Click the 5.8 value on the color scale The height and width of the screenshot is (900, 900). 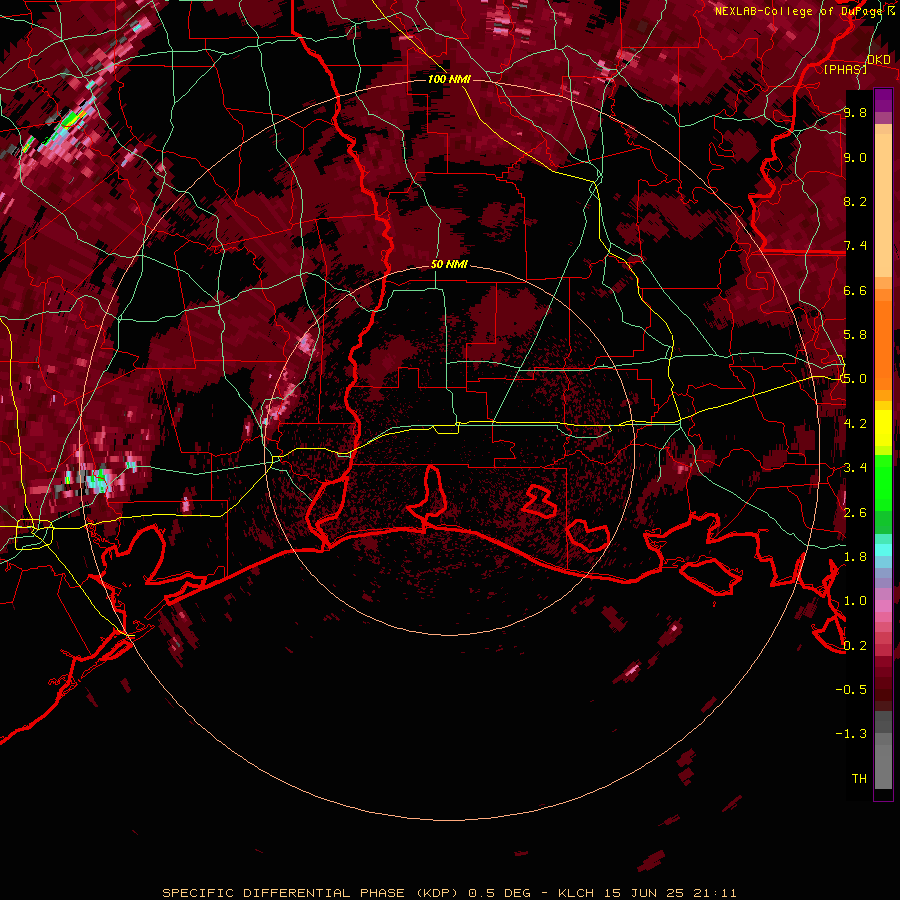coord(855,335)
